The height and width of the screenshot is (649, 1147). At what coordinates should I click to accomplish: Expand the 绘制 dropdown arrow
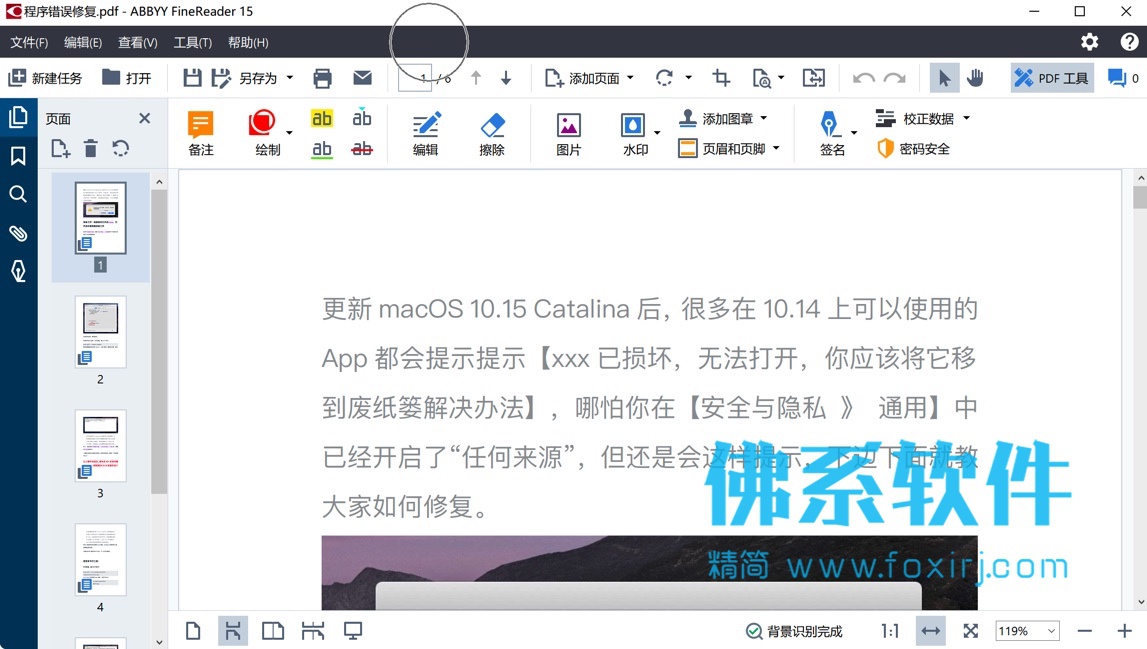point(290,132)
